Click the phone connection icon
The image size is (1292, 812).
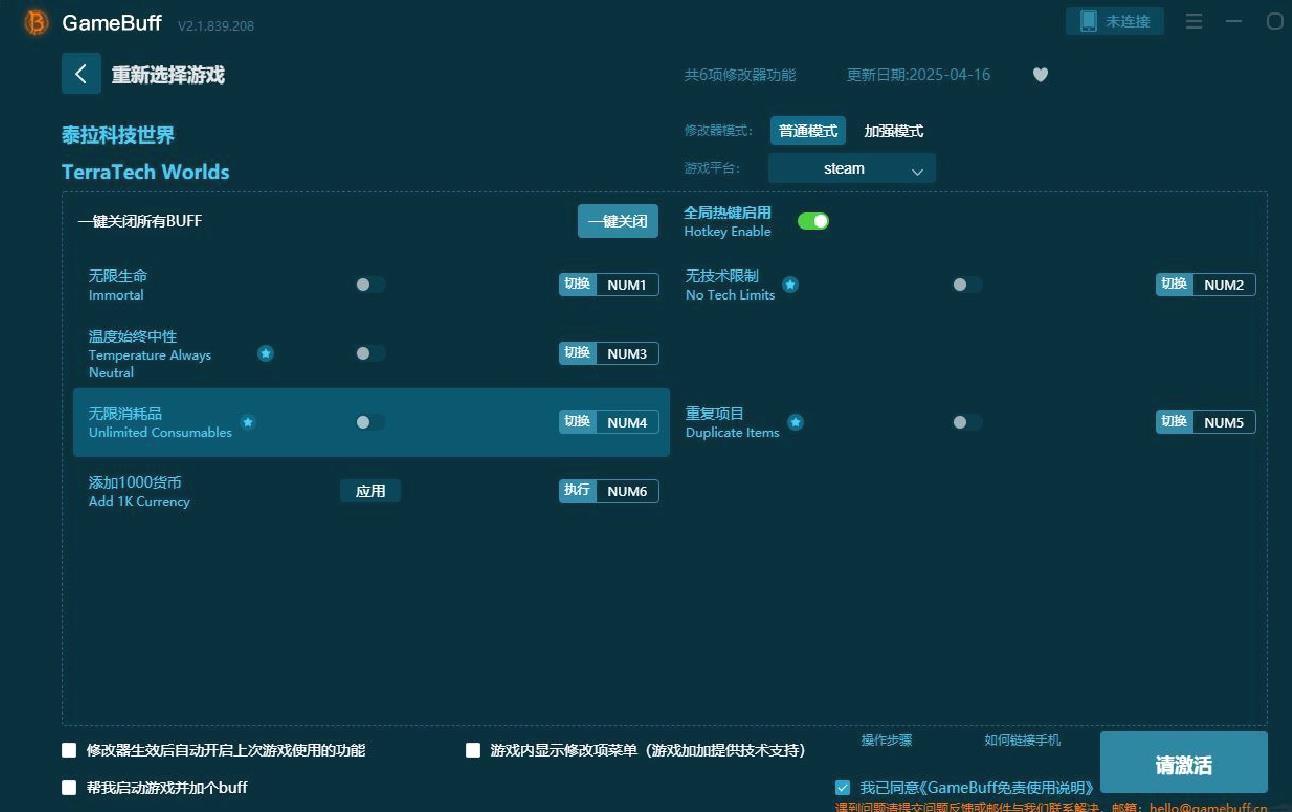tap(1087, 21)
